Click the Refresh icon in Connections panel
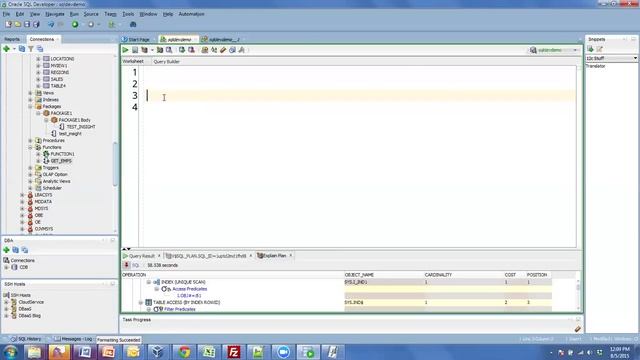This screenshot has width=640, height=360. point(22,49)
